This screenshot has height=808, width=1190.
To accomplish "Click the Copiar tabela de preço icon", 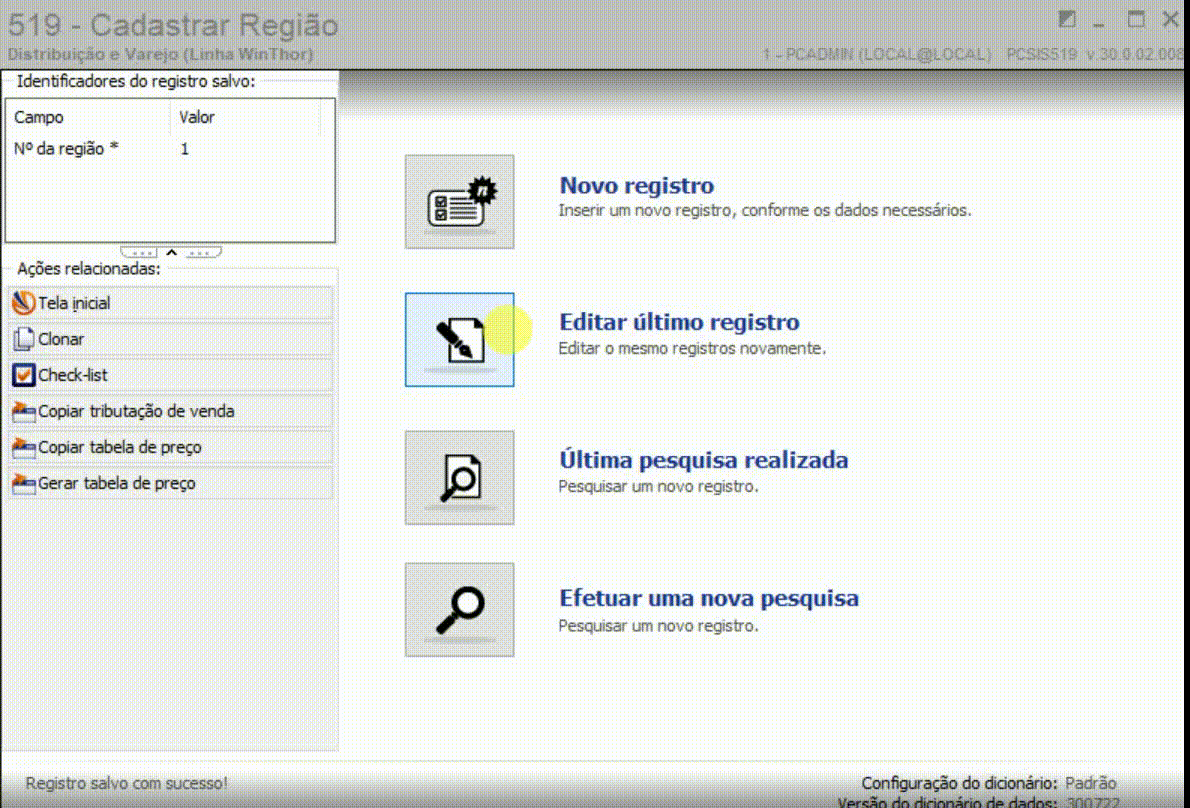I will point(24,448).
